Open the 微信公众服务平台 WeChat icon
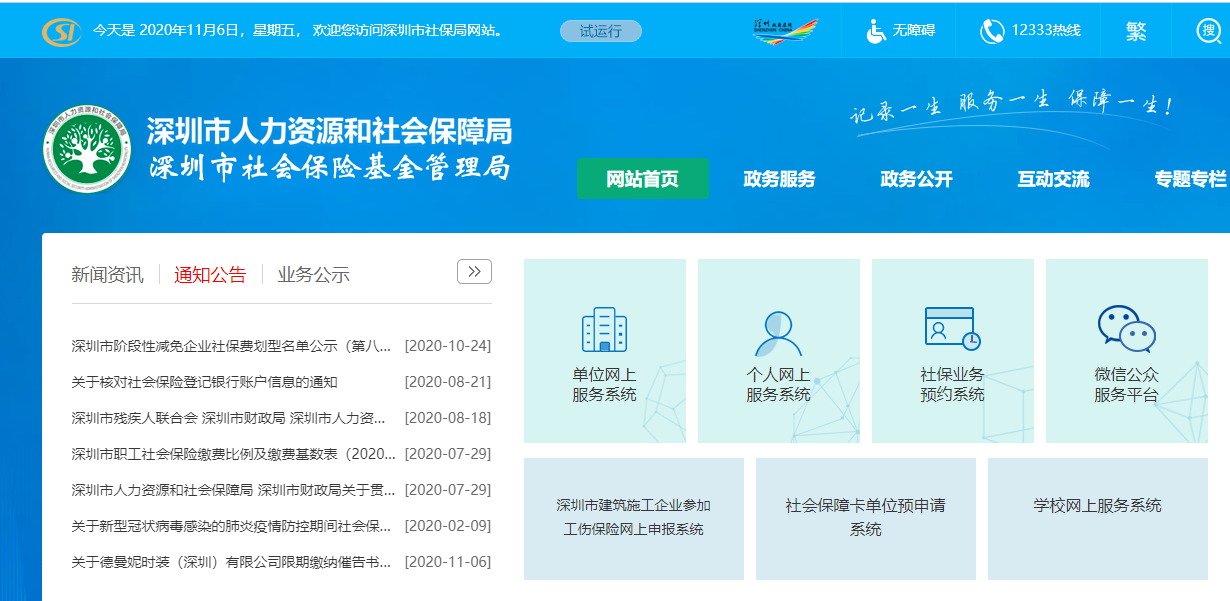Image resolution: width=1230 pixels, height=601 pixels. [1125, 328]
